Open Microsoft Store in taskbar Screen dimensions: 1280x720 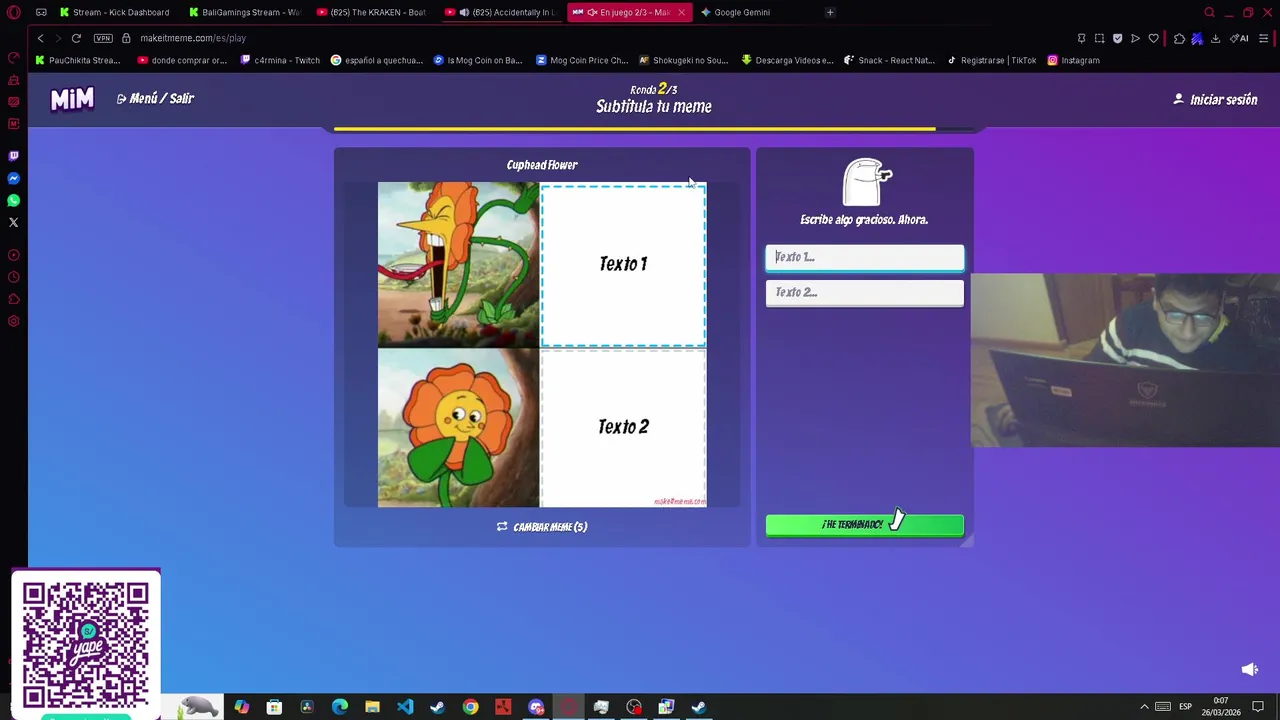tap(274, 707)
